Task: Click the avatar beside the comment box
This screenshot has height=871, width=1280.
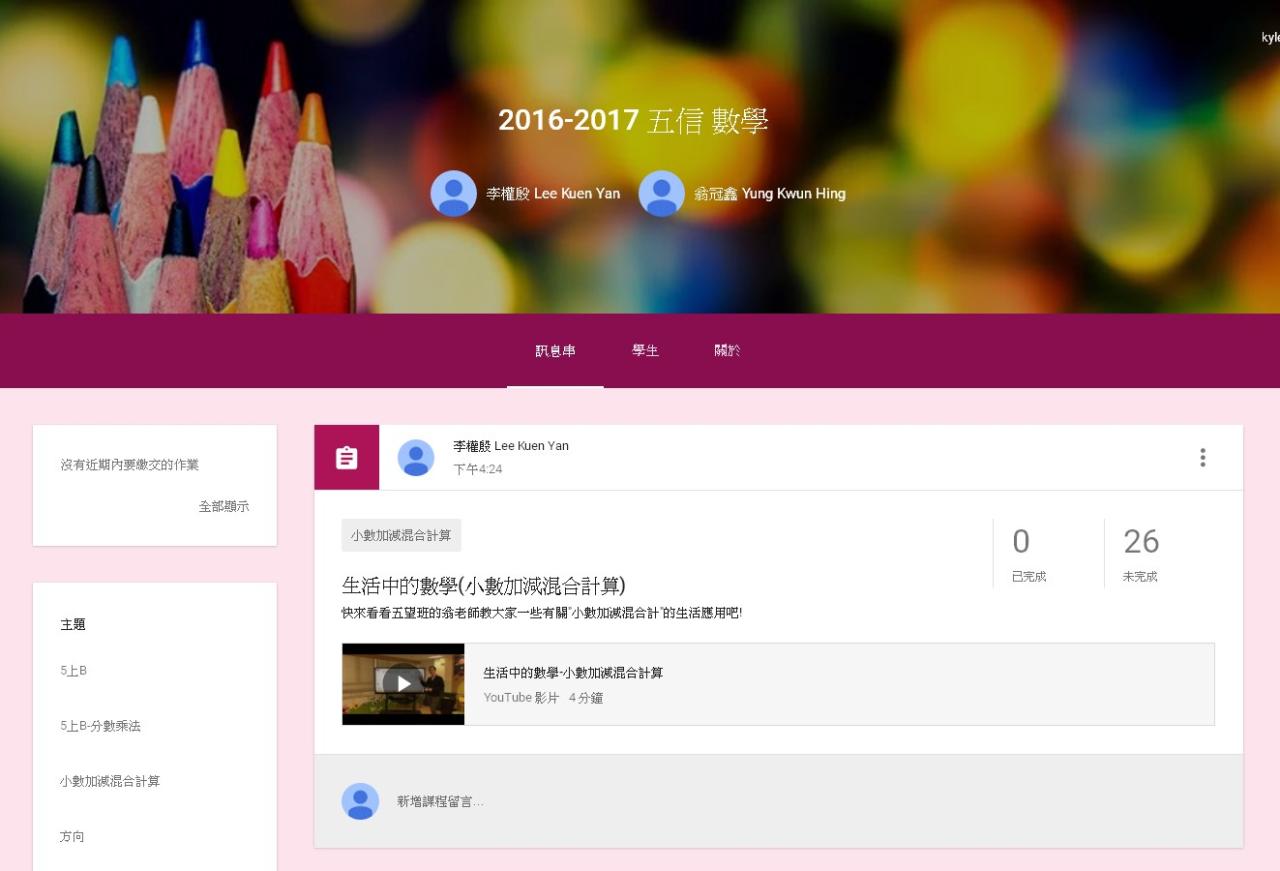Action: click(360, 802)
